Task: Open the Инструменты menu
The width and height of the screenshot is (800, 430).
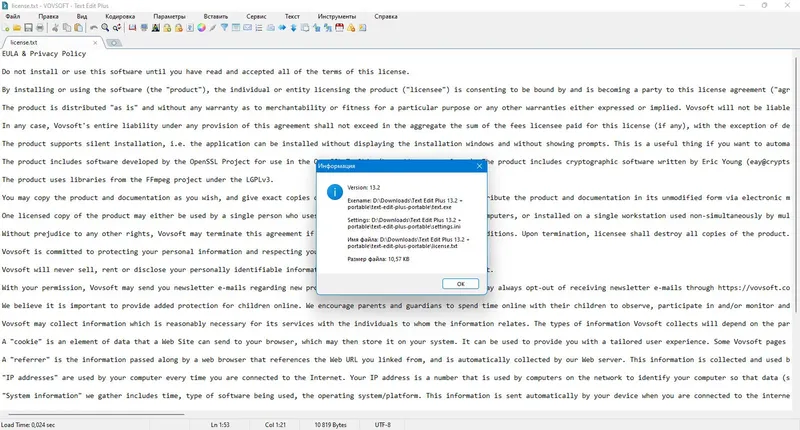Action: tap(337, 16)
